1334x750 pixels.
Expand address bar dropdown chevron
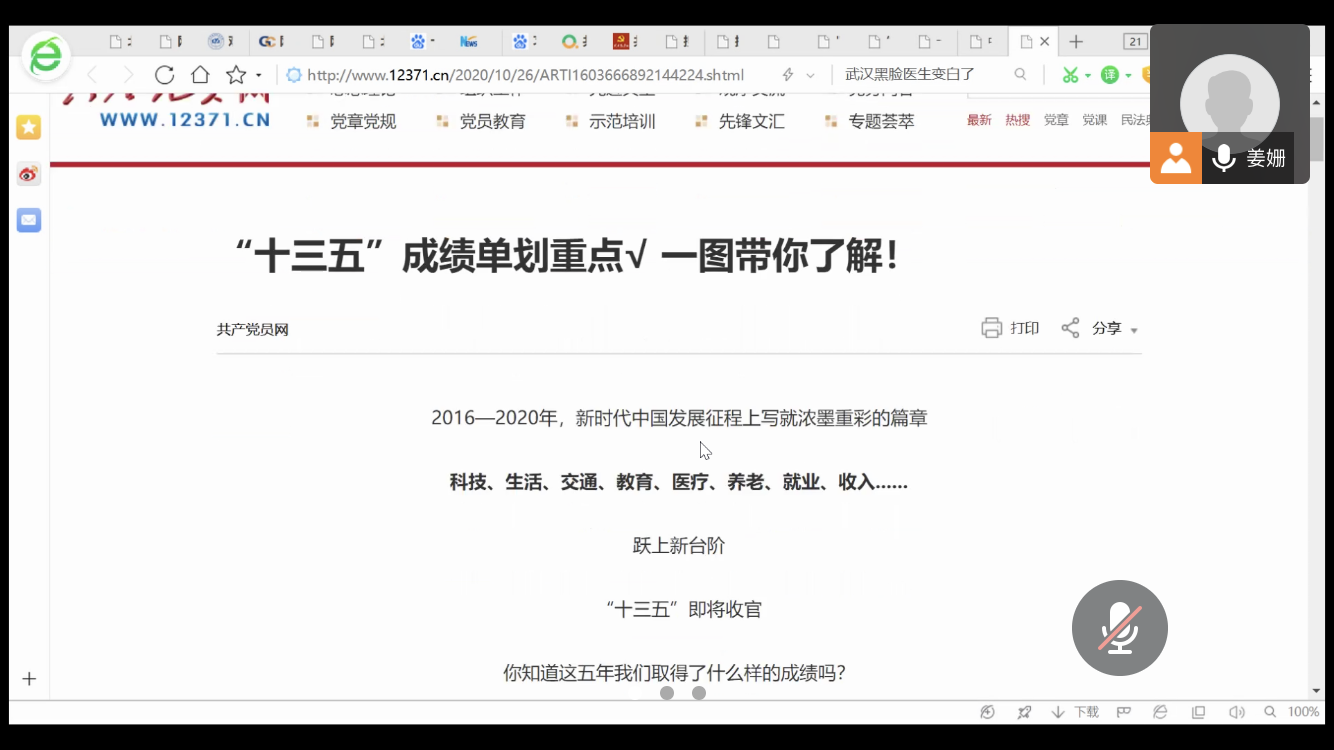point(810,75)
